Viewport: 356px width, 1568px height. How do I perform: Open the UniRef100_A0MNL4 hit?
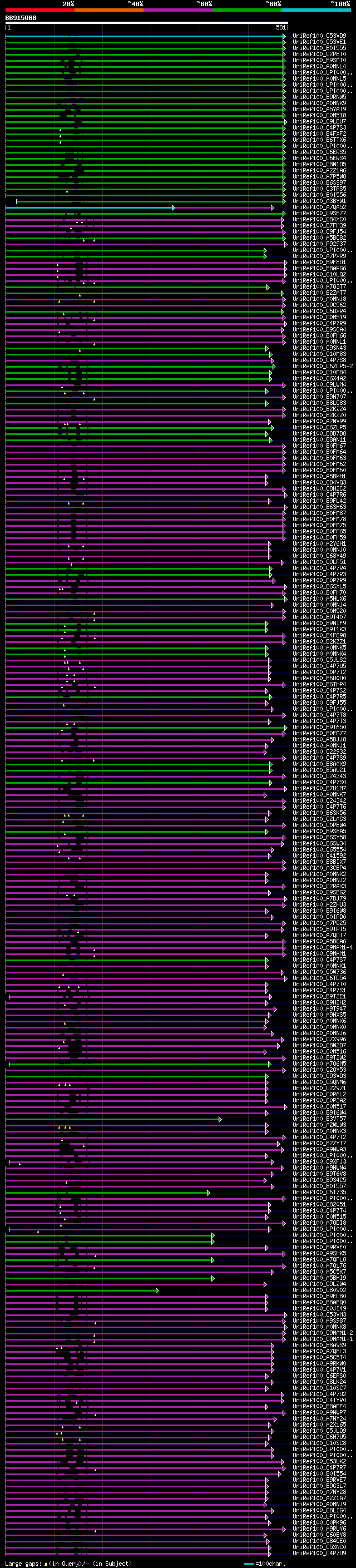click(319, 66)
